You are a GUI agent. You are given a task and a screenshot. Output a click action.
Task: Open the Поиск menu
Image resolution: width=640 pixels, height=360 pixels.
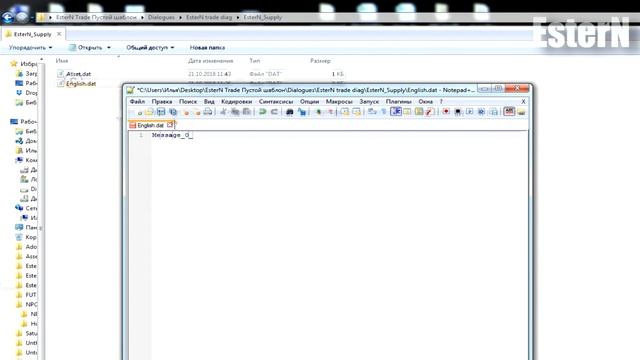[x=188, y=101]
